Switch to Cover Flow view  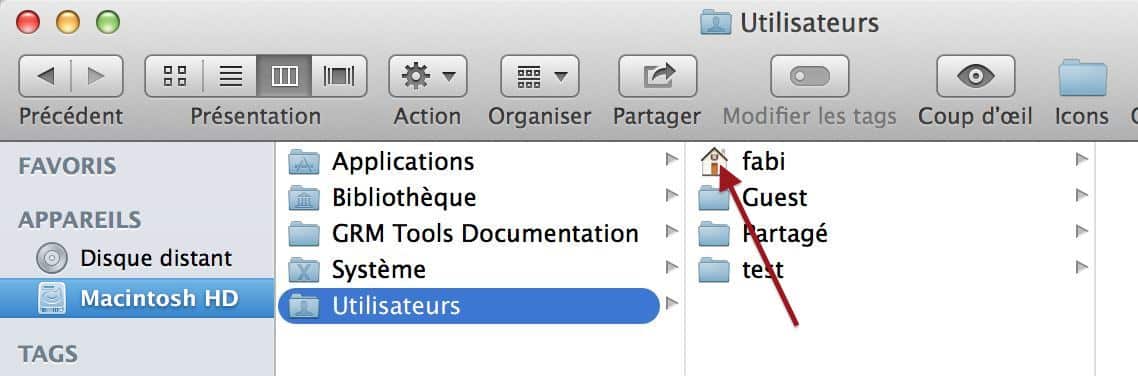(x=339, y=75)
